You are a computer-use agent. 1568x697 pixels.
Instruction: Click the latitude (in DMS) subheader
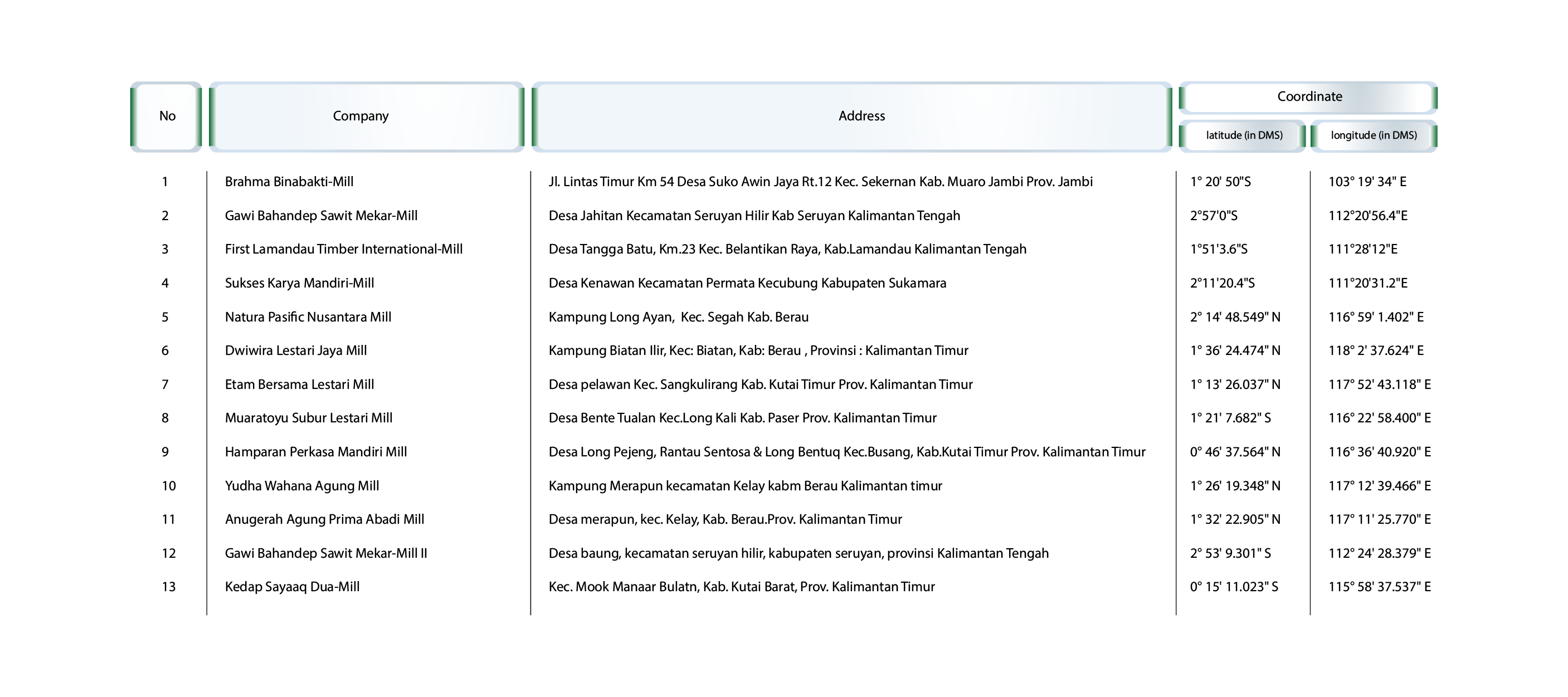point(1244,135)
